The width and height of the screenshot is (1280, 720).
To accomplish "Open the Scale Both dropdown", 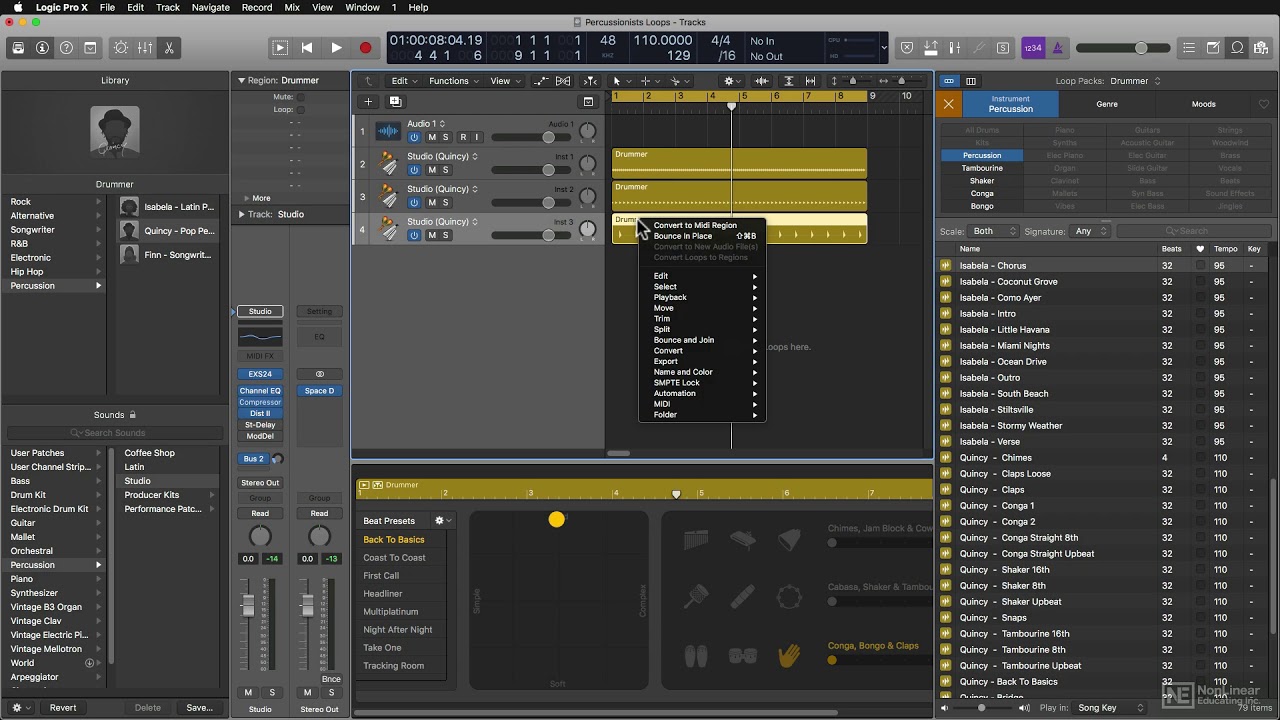I will click(994, 231).
